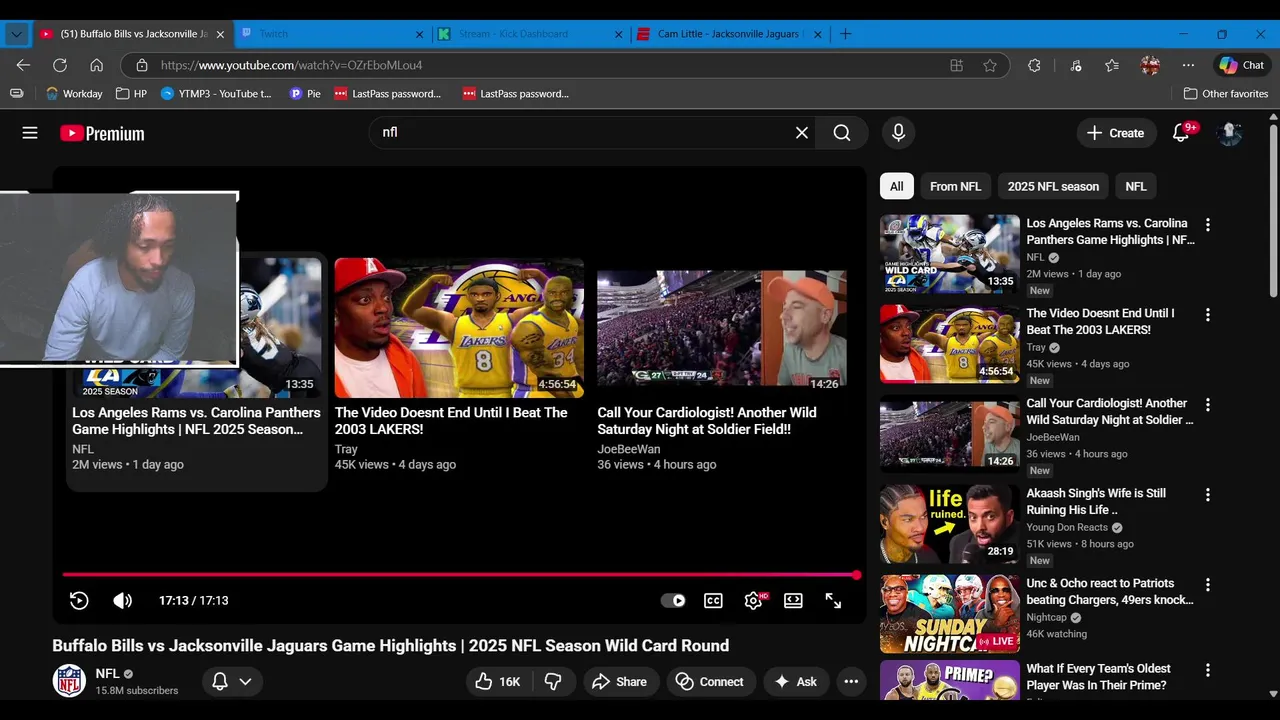Image resolution: width=1280 pixels, height=720 pixels.
Task: Open Akaash Singh's Wife sidebar thumbnail
Action: [950, 524]
